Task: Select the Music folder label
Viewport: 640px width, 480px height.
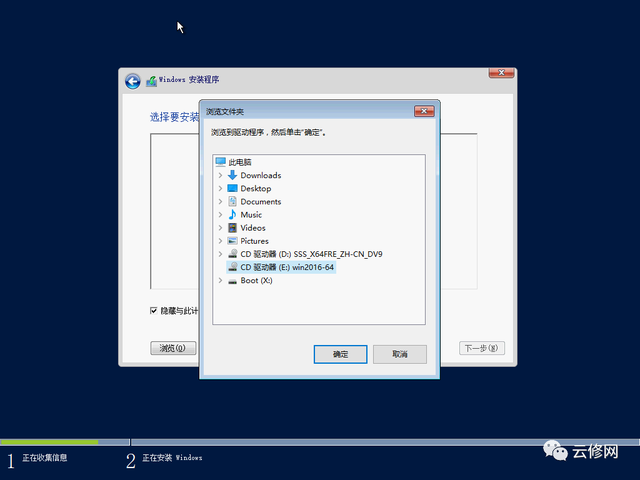Action: (x=251, y=214)
